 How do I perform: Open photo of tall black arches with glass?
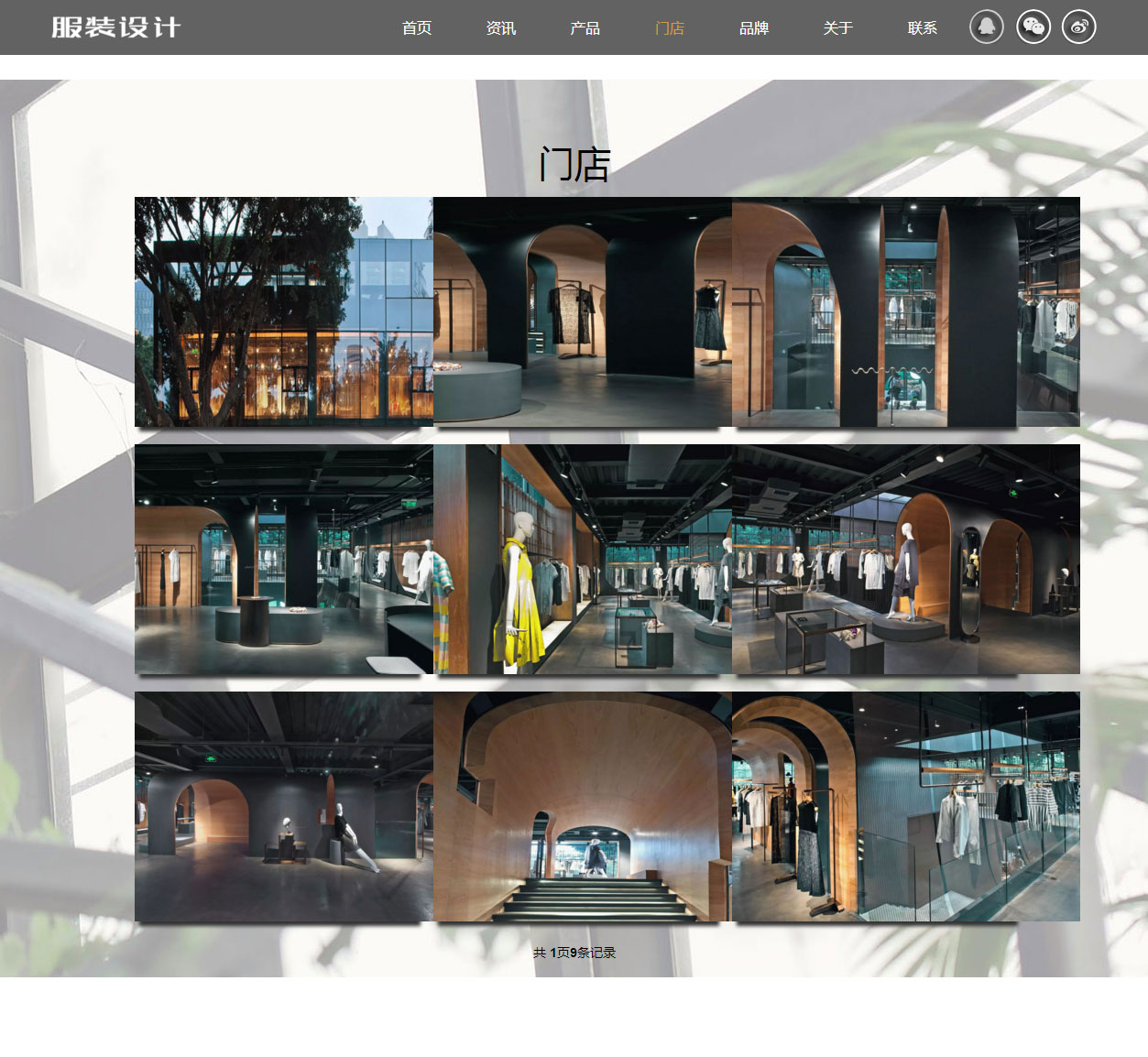click(906, 311)
